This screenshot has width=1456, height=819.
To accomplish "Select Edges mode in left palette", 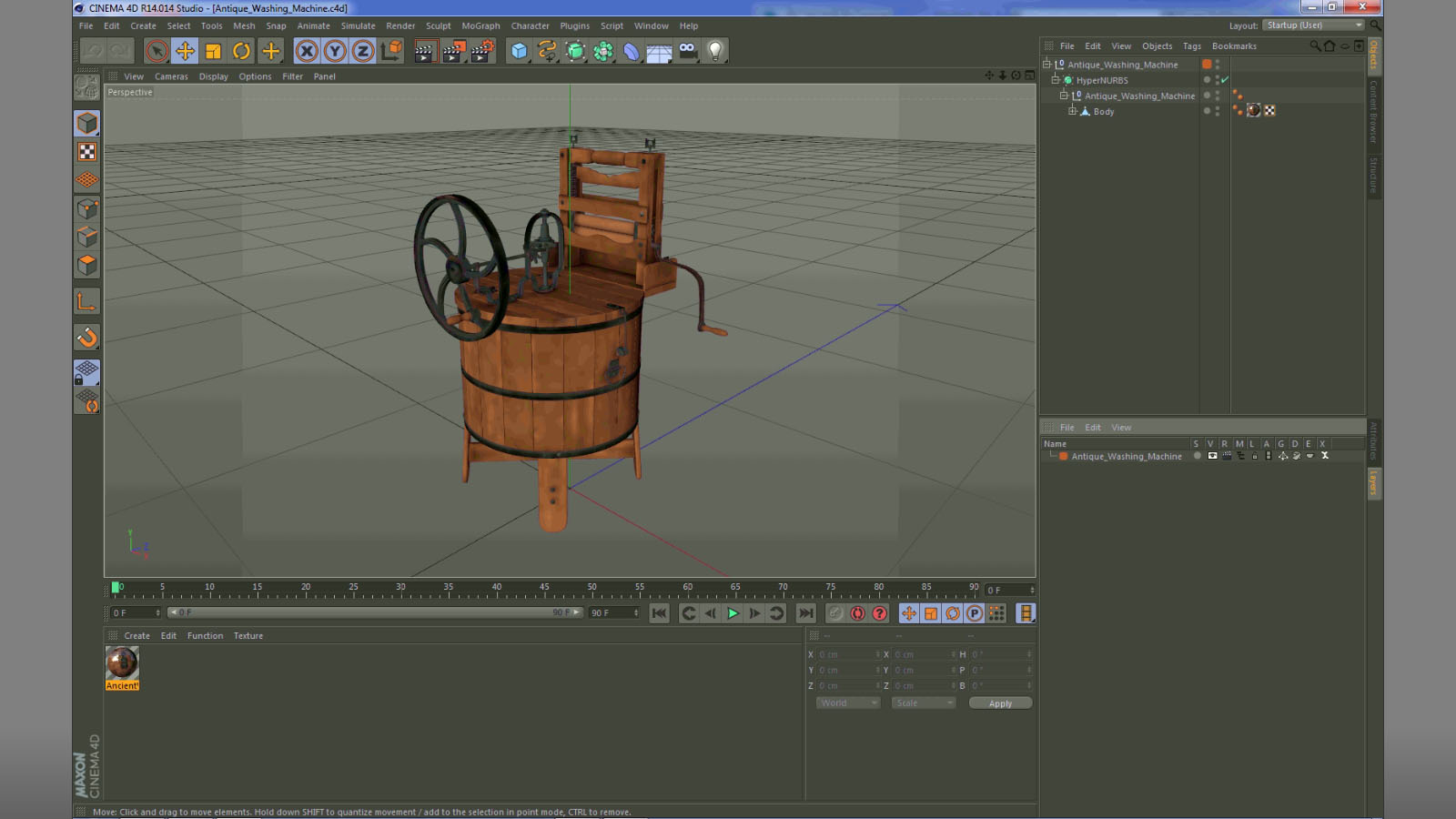I will point(87,237).
